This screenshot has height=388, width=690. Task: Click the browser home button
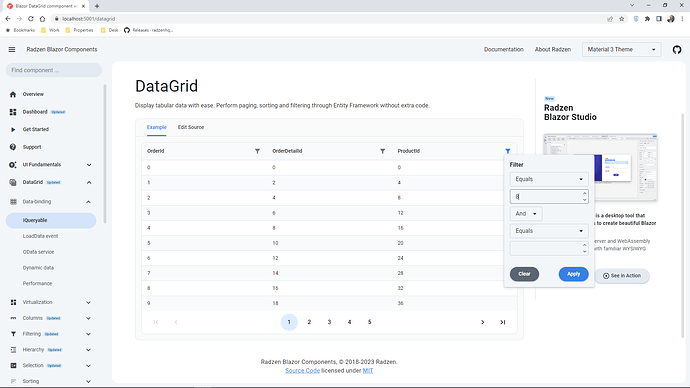click(x=42, y=19)
